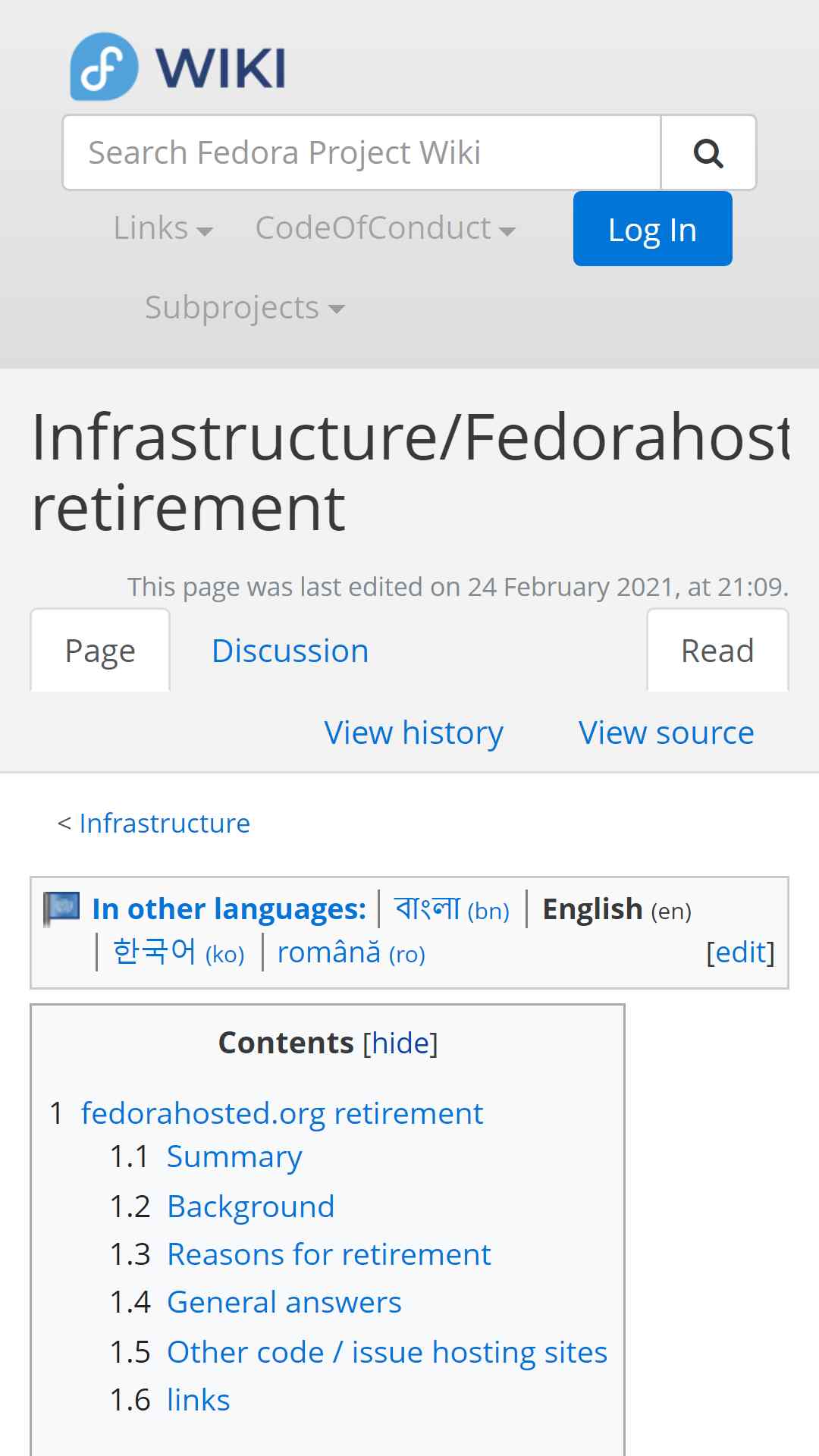819x1456 pixels.
Task: Jump to Reasons for retirement section
Action: 329,1254
